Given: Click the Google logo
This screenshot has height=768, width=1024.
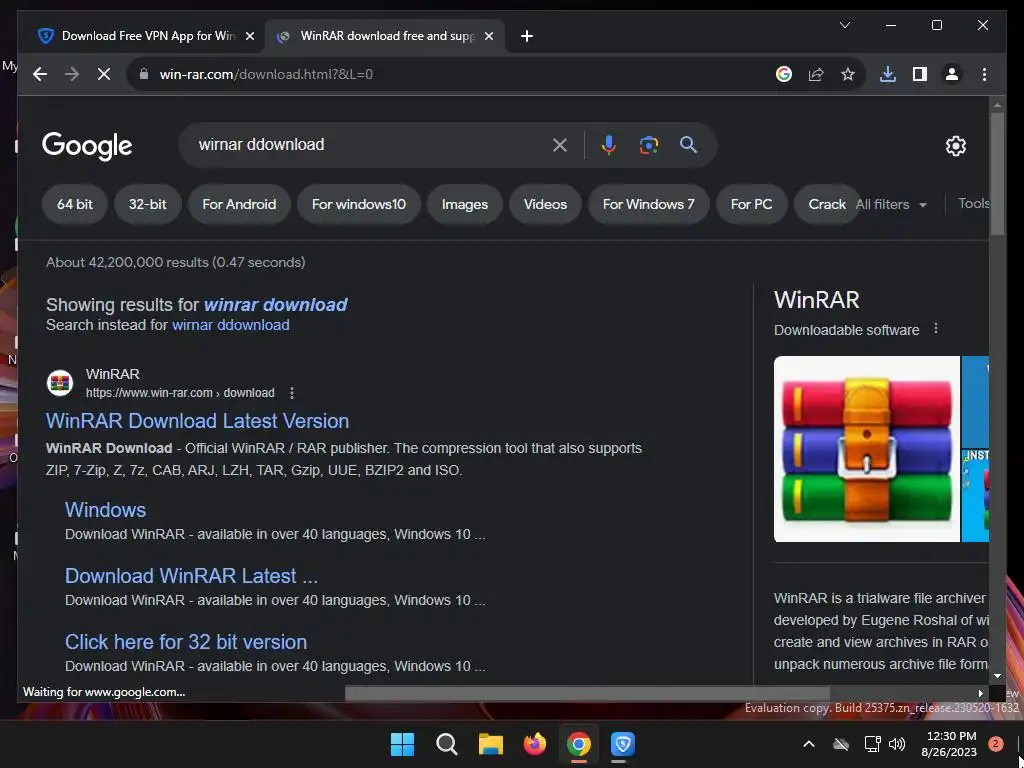Looking at the screenshot, I should 87,146.
